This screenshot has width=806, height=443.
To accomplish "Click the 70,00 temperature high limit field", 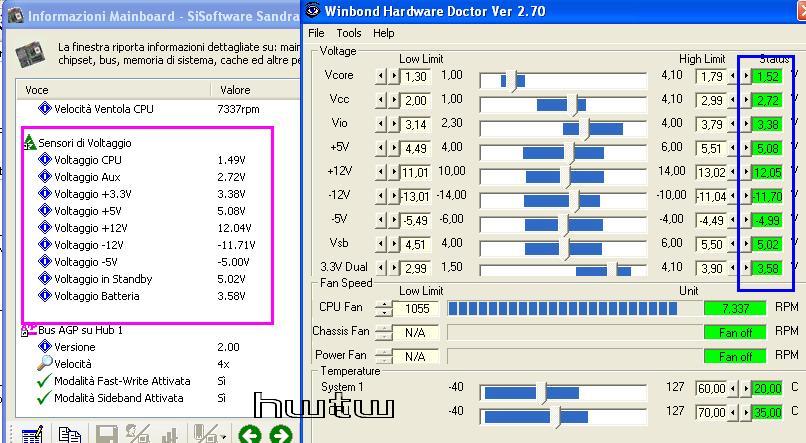I will 711,413.
